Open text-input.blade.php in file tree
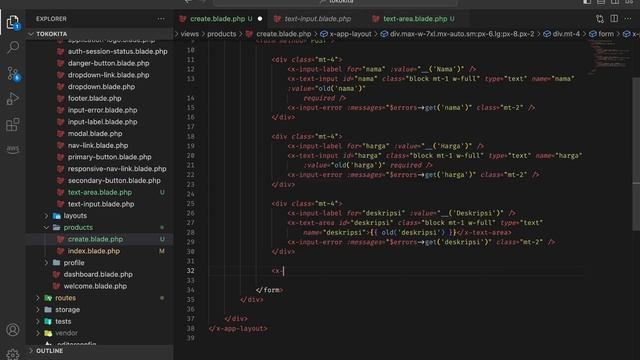This screenshot has height=360, width=640. coord(101,204)
